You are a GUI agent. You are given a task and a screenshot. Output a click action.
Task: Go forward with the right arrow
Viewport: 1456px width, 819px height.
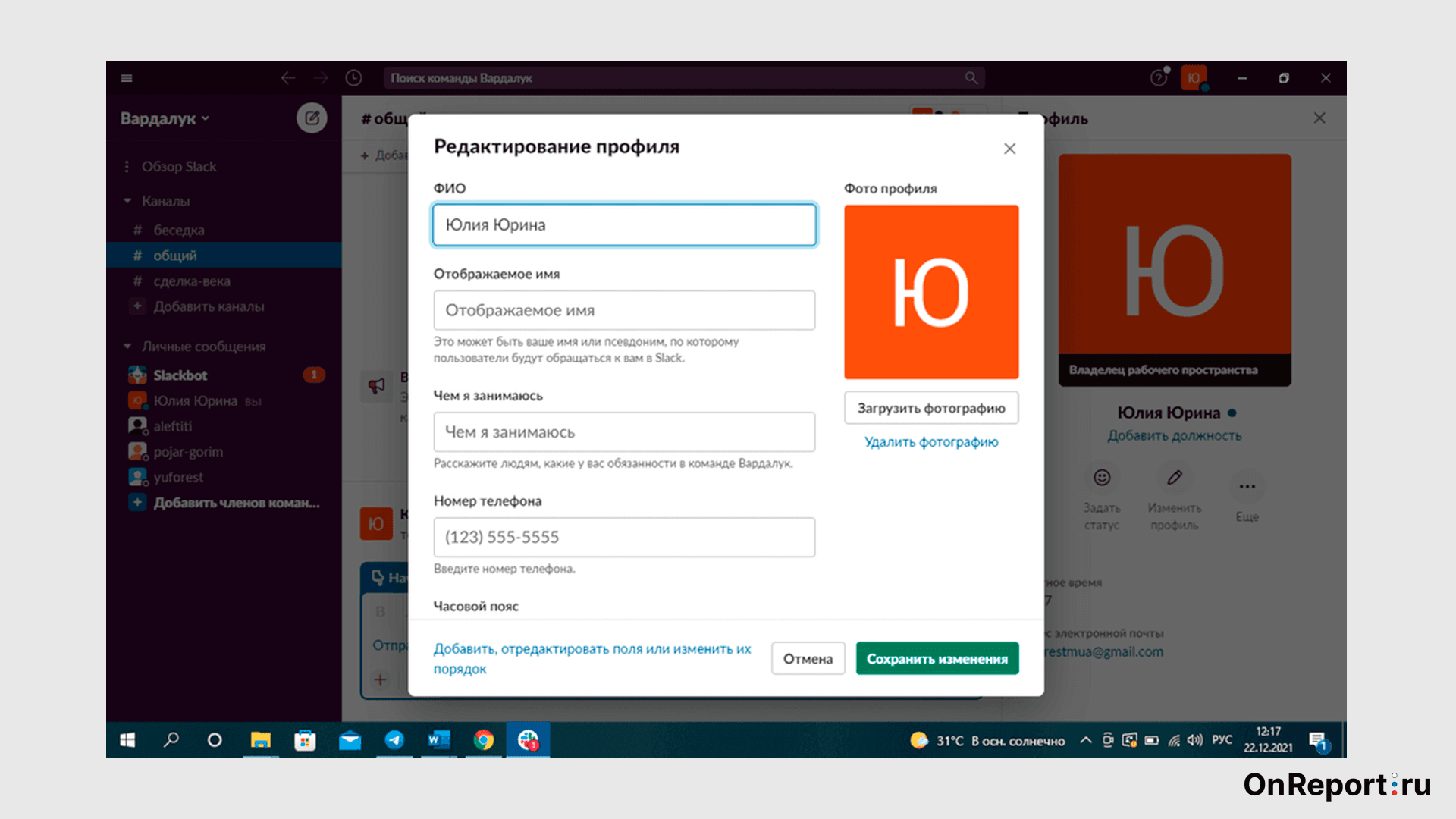click(321, 78)
